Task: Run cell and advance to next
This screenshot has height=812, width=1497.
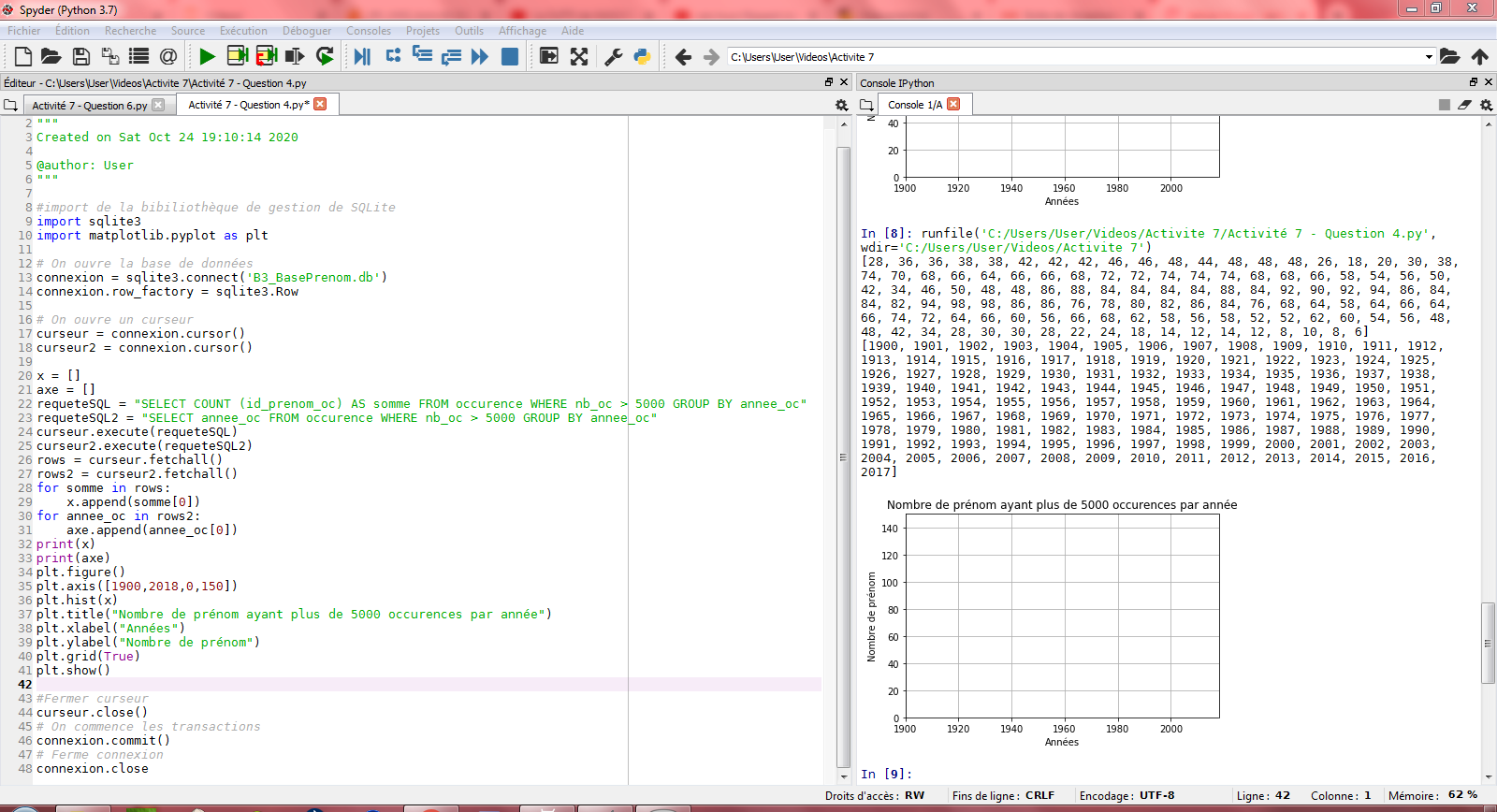Action: (267, 56)
